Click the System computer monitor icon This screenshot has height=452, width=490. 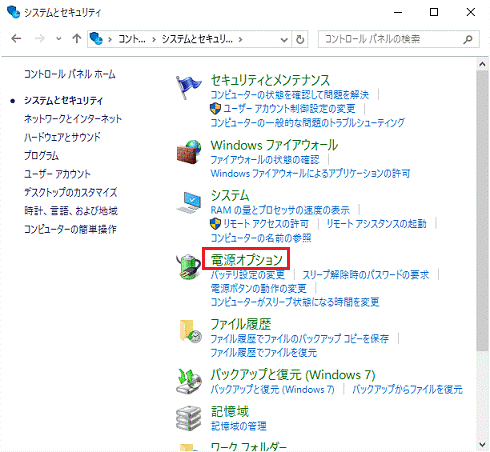coord(189,202)
